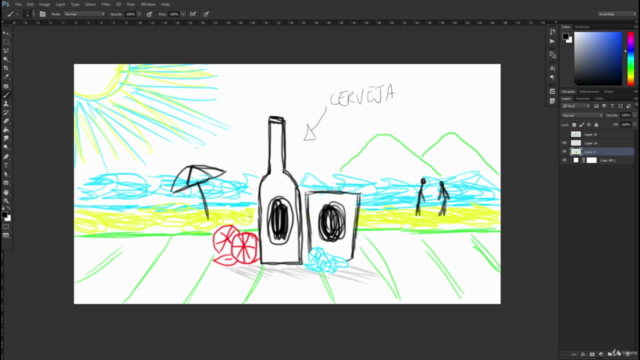This screenshot has width=640, height=360.
Task: Select the Eraser tool
Action: [x=6, y=121]
